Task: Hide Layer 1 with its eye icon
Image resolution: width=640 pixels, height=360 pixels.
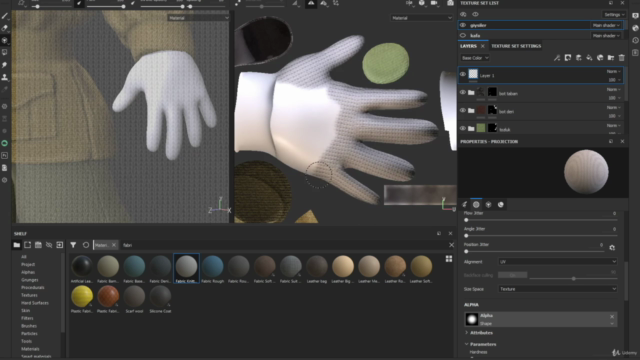Action: tap(463, 74)
